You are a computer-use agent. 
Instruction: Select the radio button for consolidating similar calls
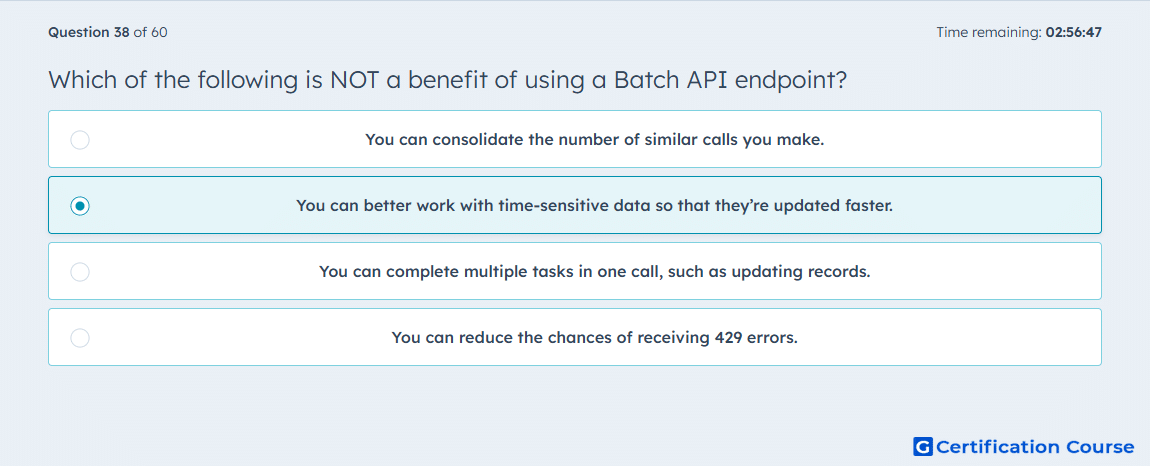pos(80,140)
